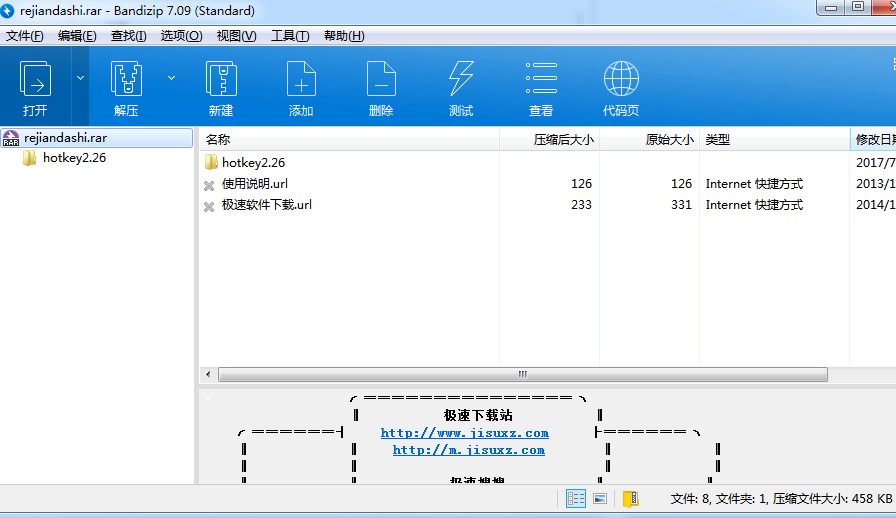896x518 pixels.
Task: Click the horizontal scrollbar thumb
Action: tap(523, 374)
